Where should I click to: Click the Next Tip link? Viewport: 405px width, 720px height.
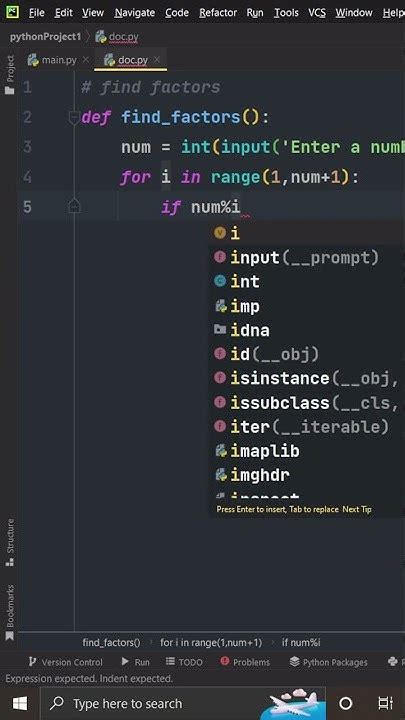click(357, 509)
